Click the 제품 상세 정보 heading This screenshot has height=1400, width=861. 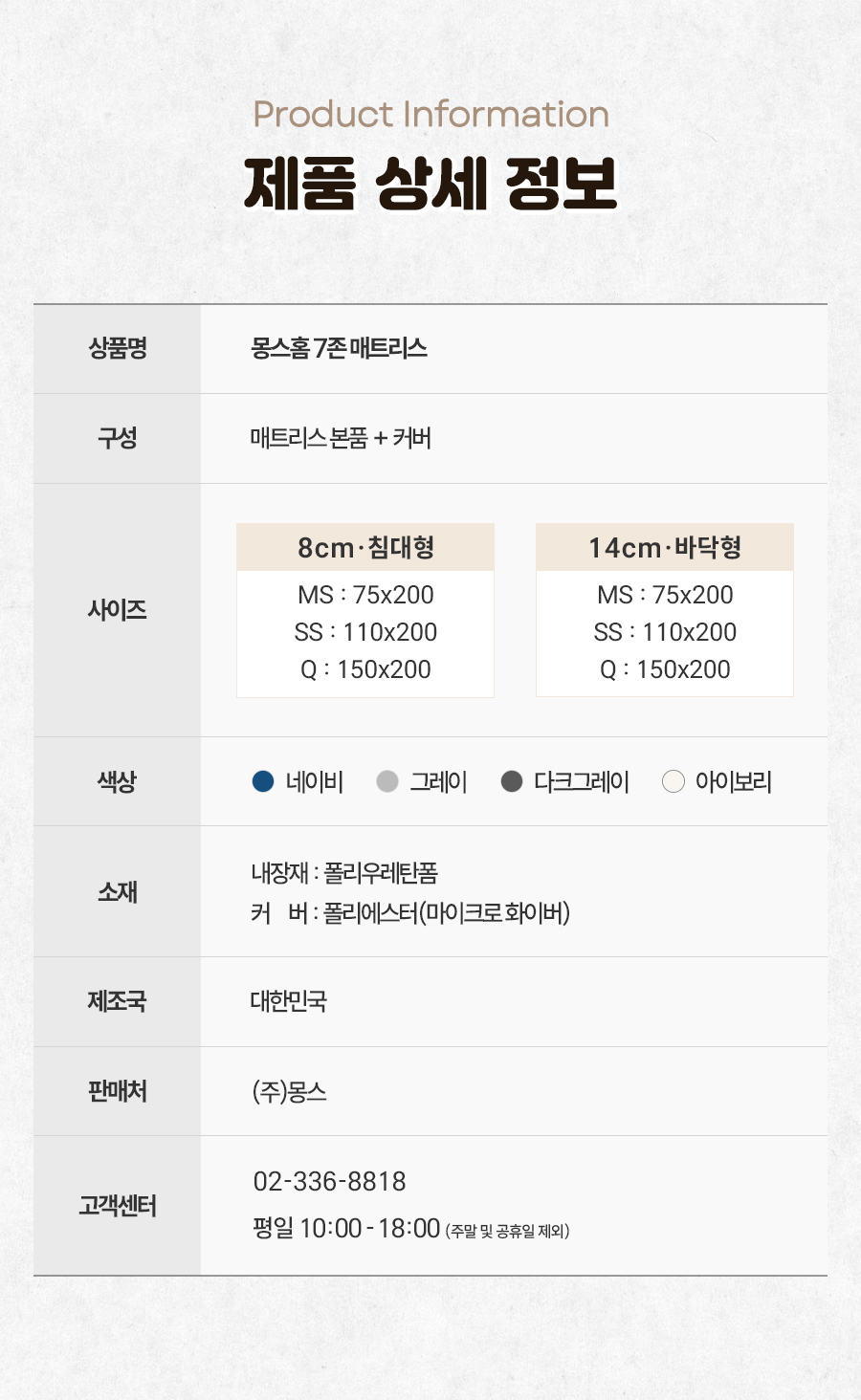pos(430,183)
